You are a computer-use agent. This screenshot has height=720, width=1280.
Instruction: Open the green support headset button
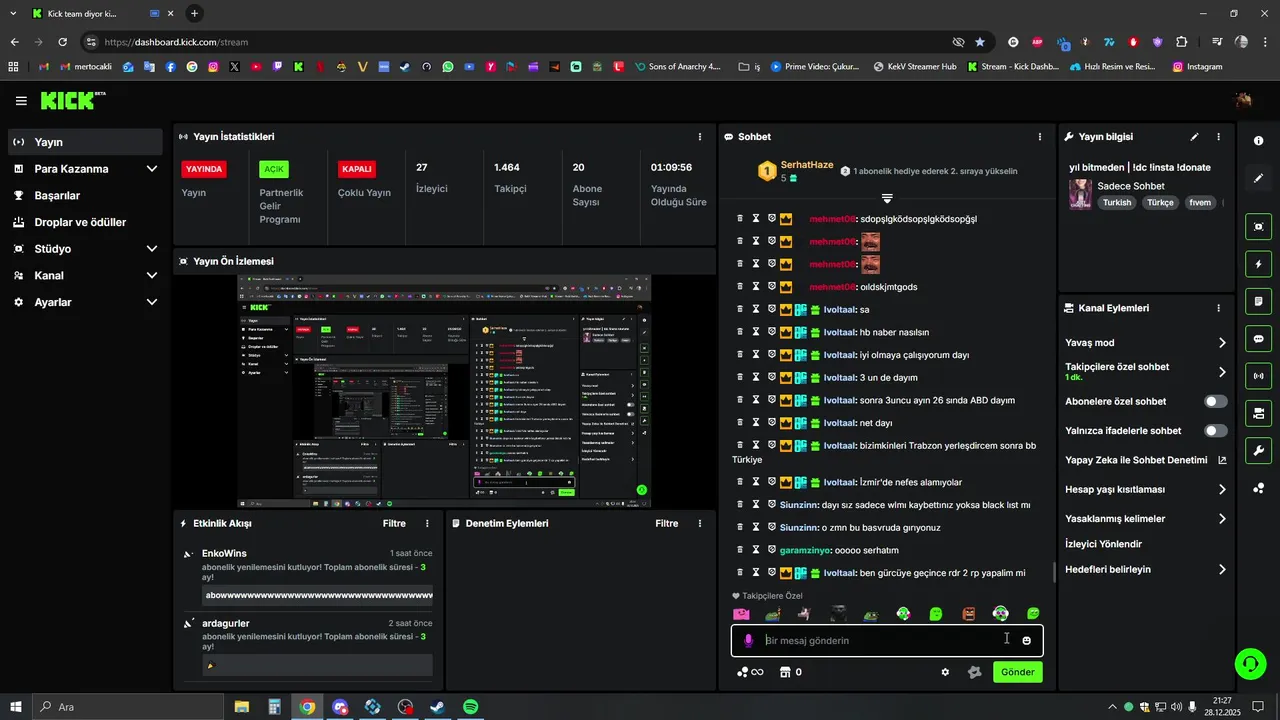[x=1249, y=663]
